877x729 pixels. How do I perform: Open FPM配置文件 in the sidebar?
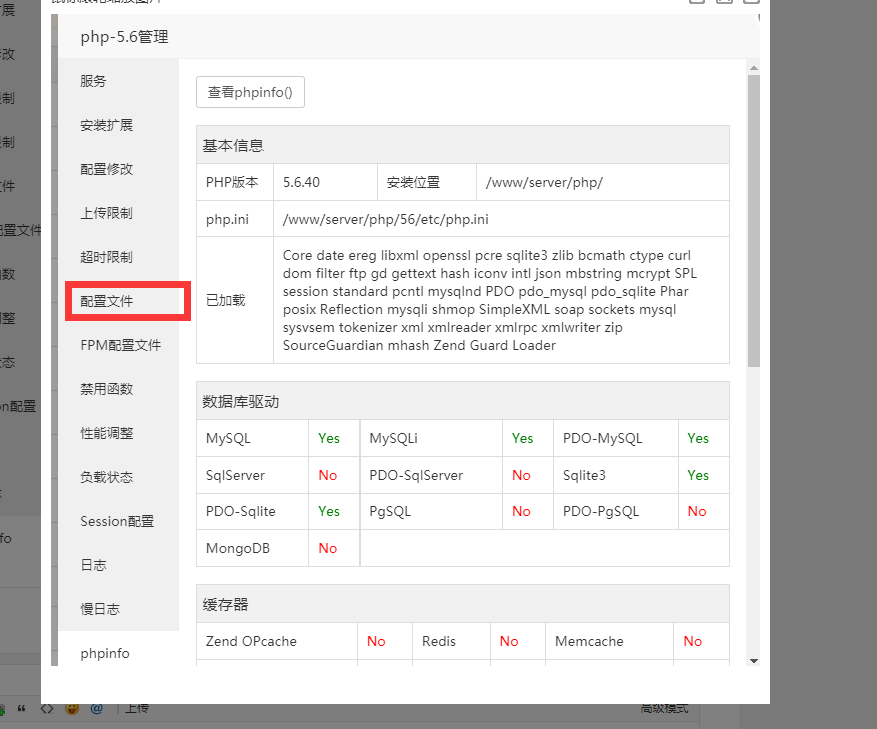pyautogui.click(x=120, y=345)
